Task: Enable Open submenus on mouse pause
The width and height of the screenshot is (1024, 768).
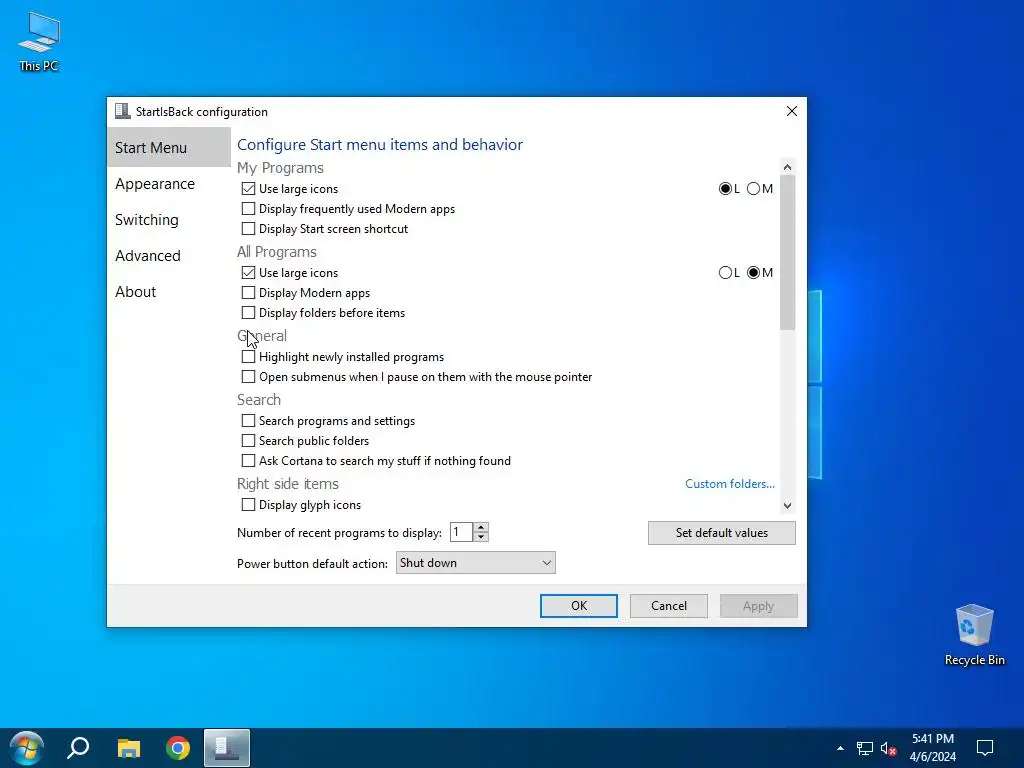Action: pos(248,377)
